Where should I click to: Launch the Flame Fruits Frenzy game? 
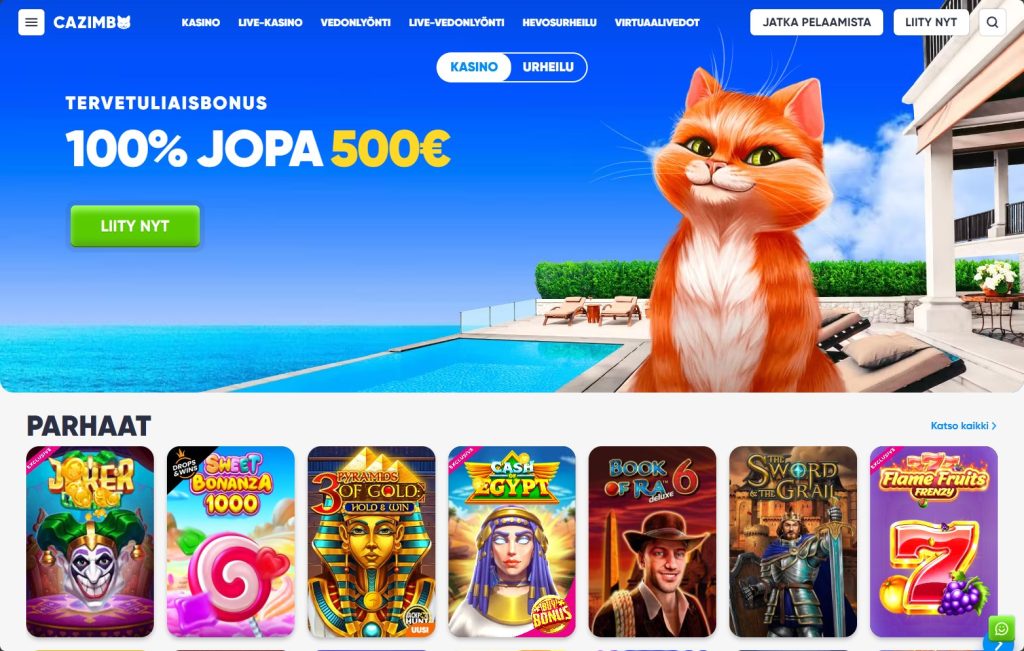(934, 541)
